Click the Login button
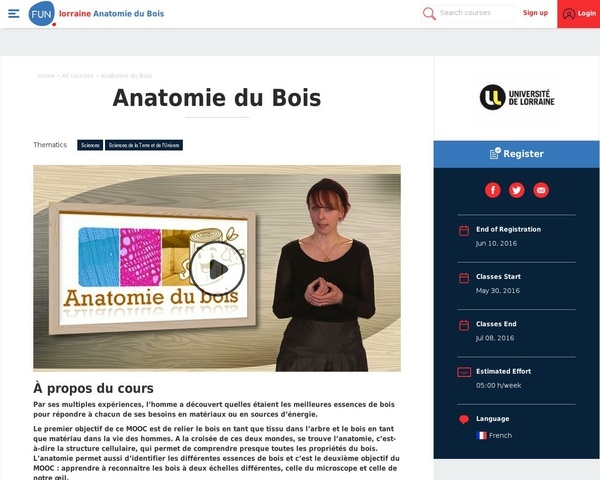600x480 pixels. click(579, 14)
